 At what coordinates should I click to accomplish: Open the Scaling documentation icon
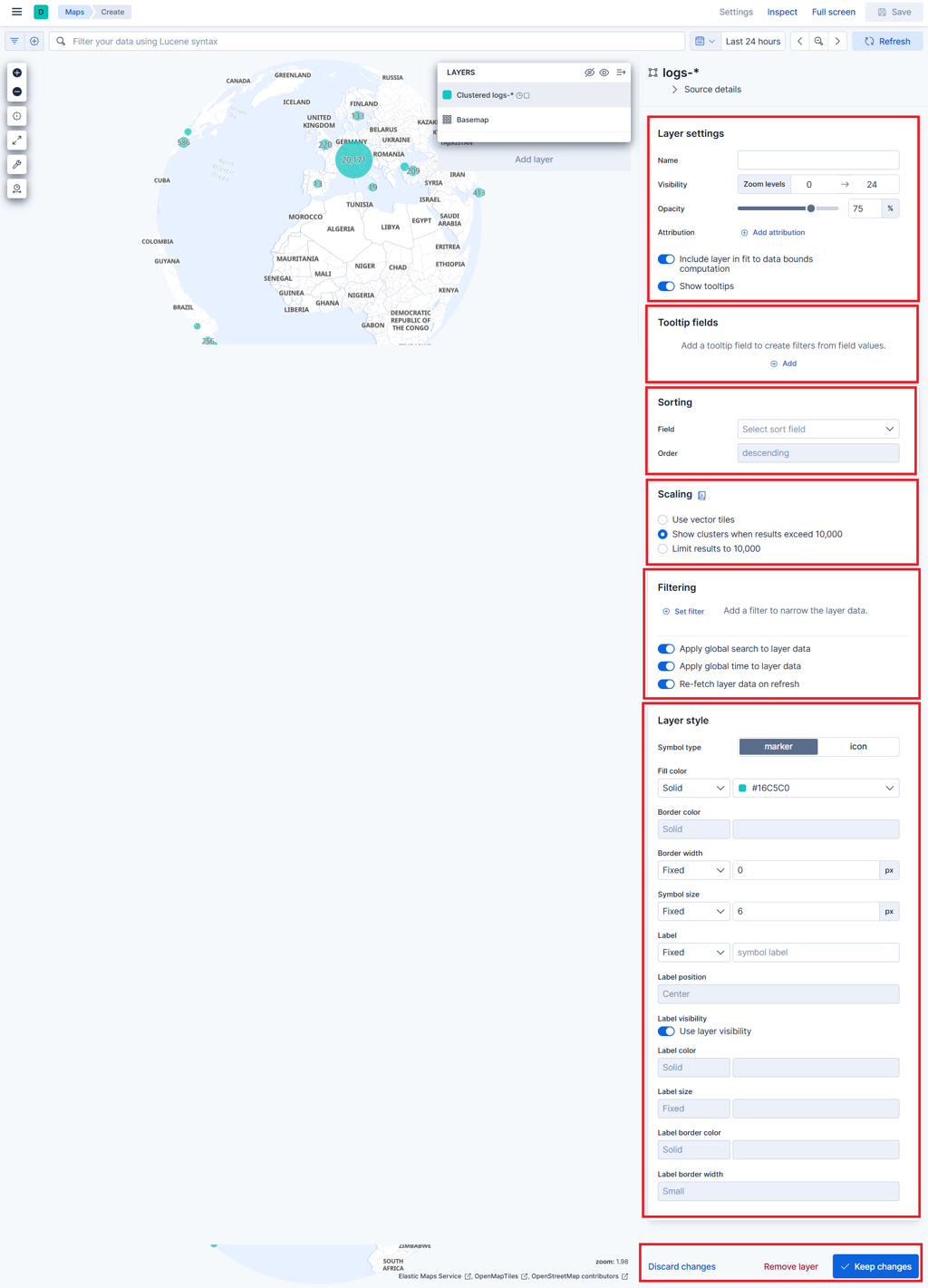702,495
